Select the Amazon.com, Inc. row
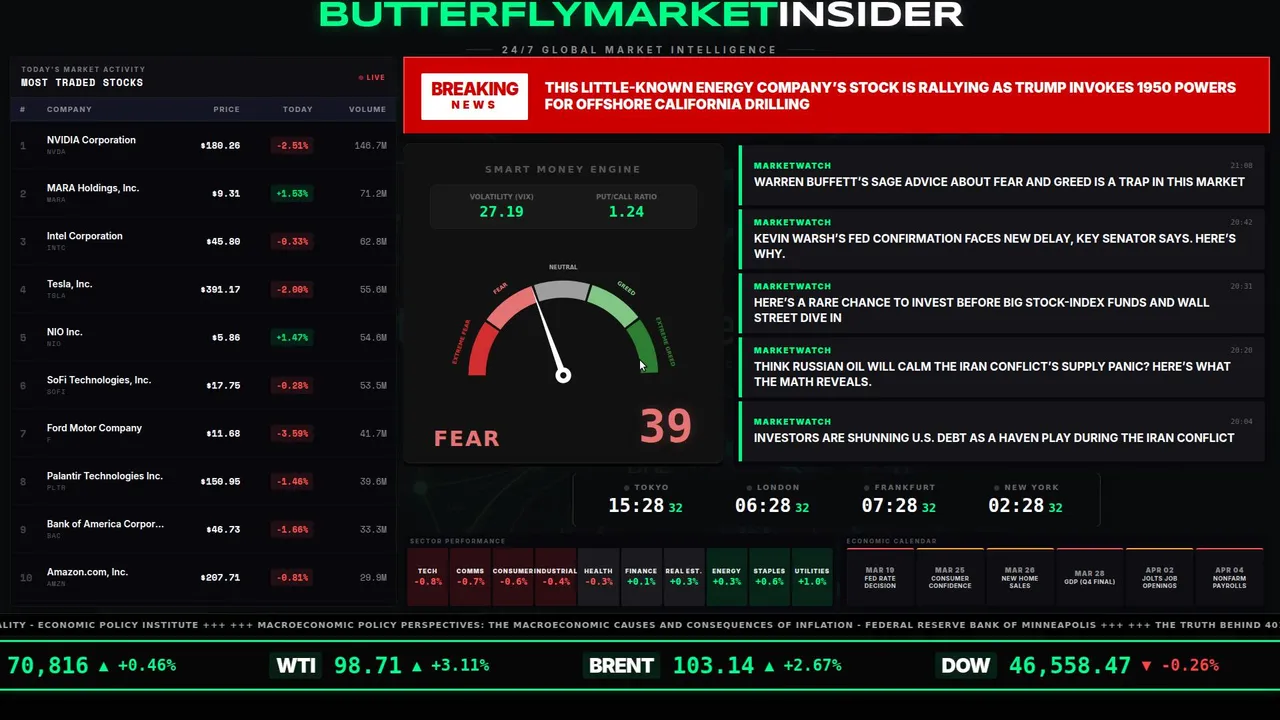Viewport: 1280px width, 720px height. (203, 577)
